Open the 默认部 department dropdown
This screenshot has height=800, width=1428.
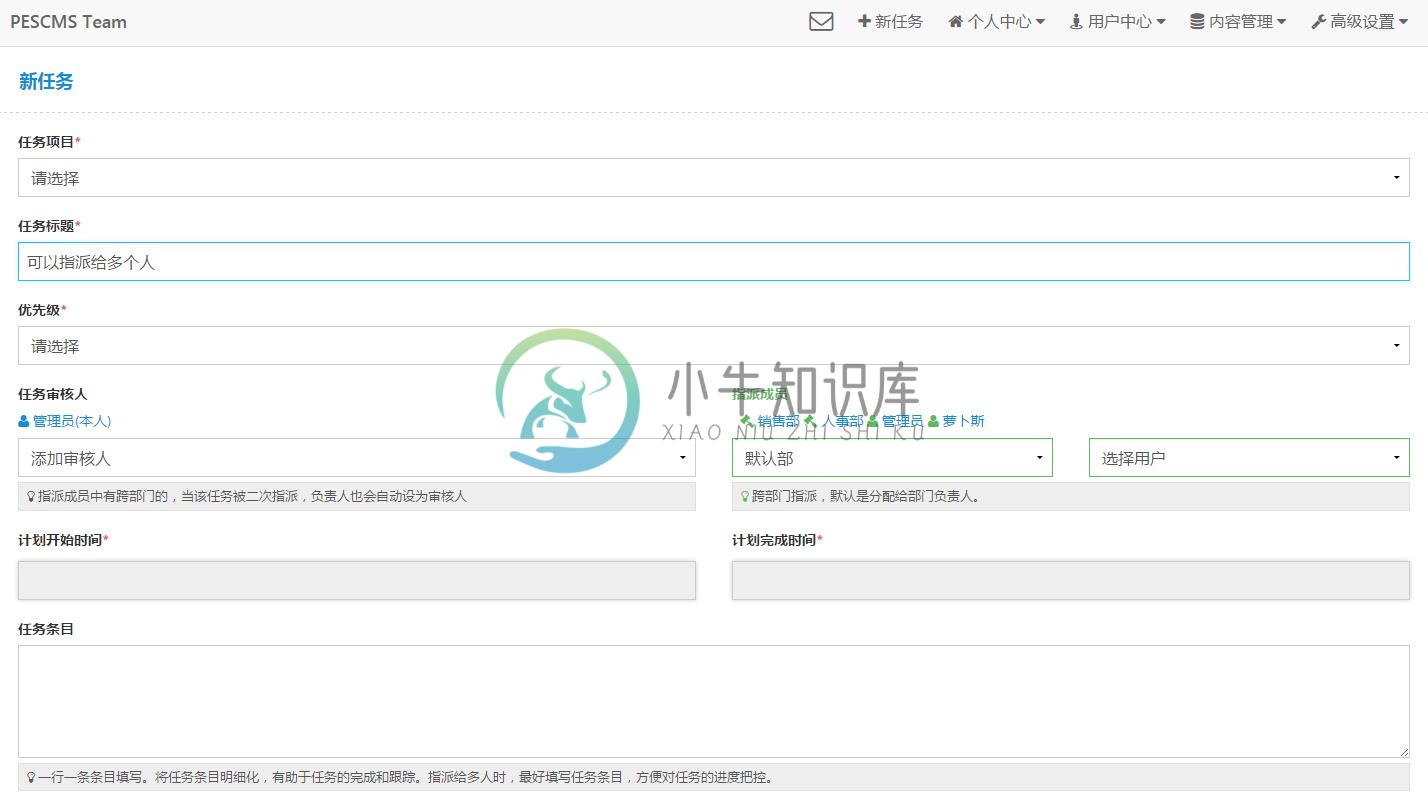click(x=892, y=458)
